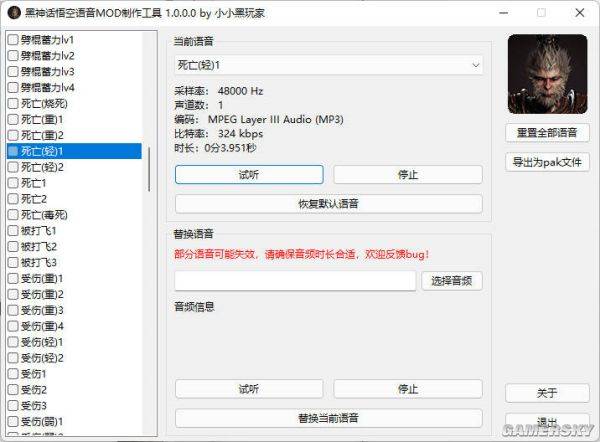The height and width of the screenshot is (442, 600).
Task: Enable the 受伤(重)3 checkbox
Action: (13, 310)
